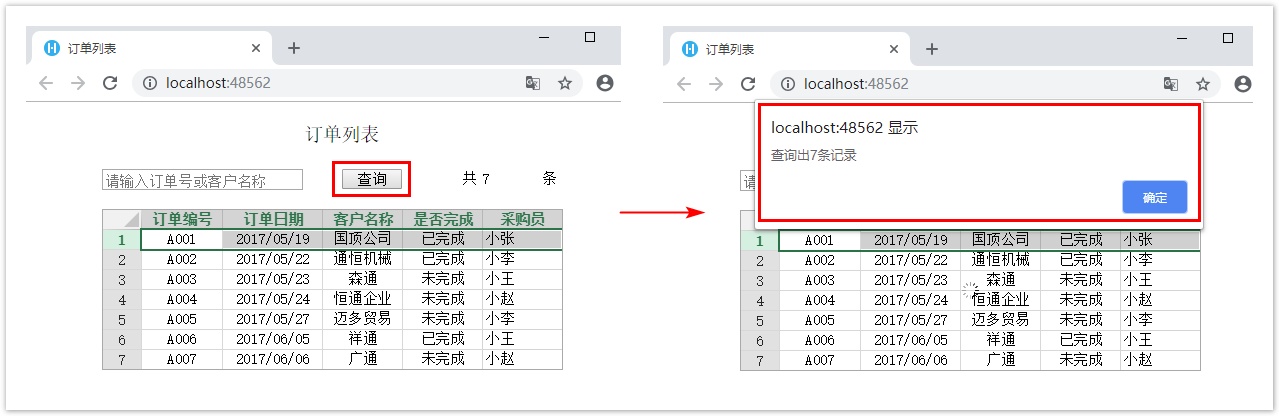Select 国顶公司 cell in left table
1279x416 pixels.
coord(363,239)
